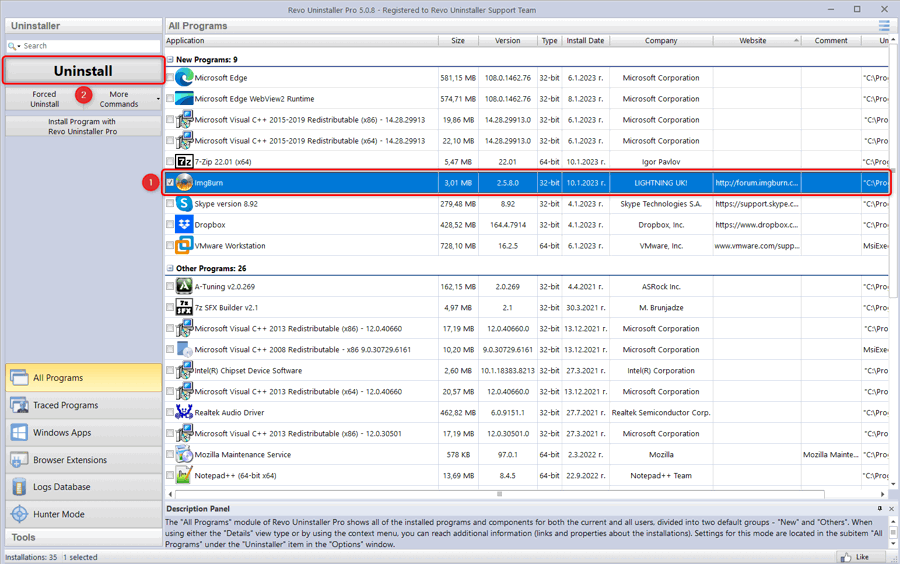Click the All Programs sidebar icon
The width and height of the screenshot is (900, 564).
19,378
